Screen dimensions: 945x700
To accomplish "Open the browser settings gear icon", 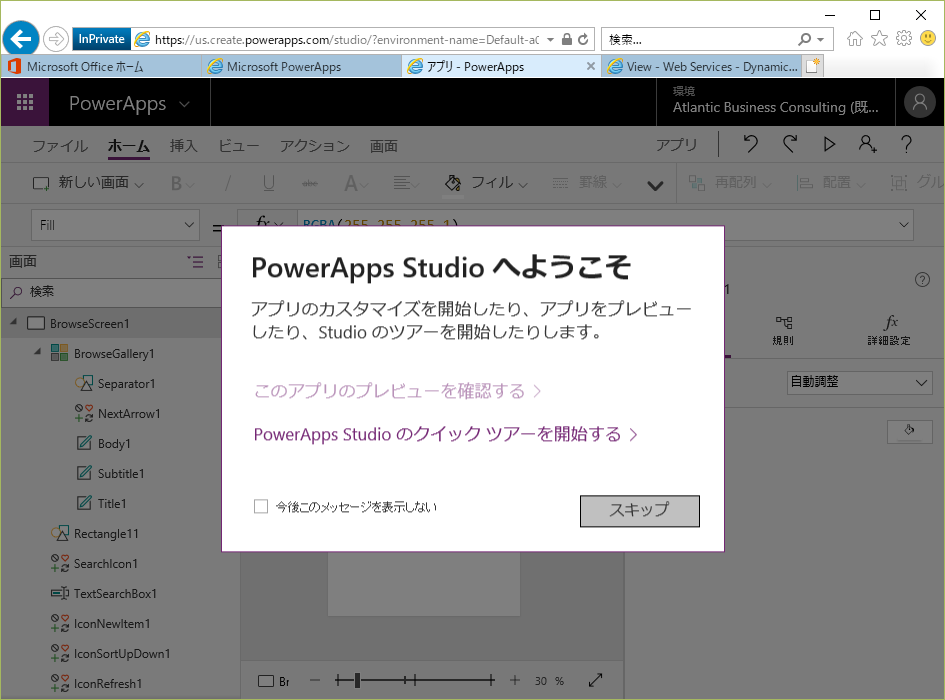I will [x=904, y=39].
